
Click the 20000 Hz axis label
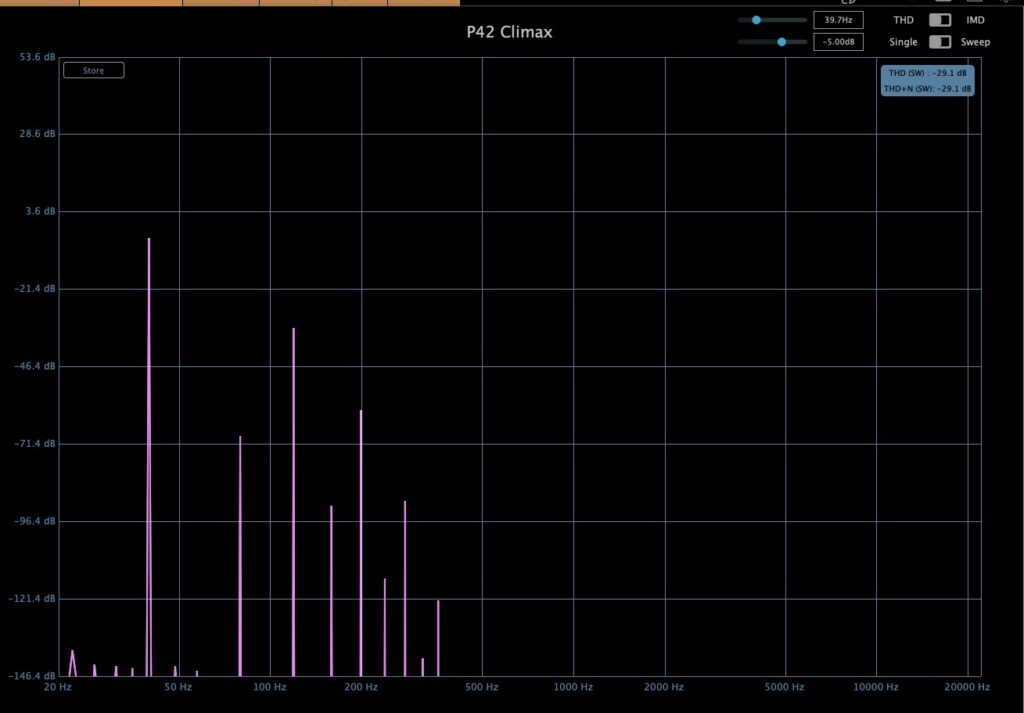point(967,687)
